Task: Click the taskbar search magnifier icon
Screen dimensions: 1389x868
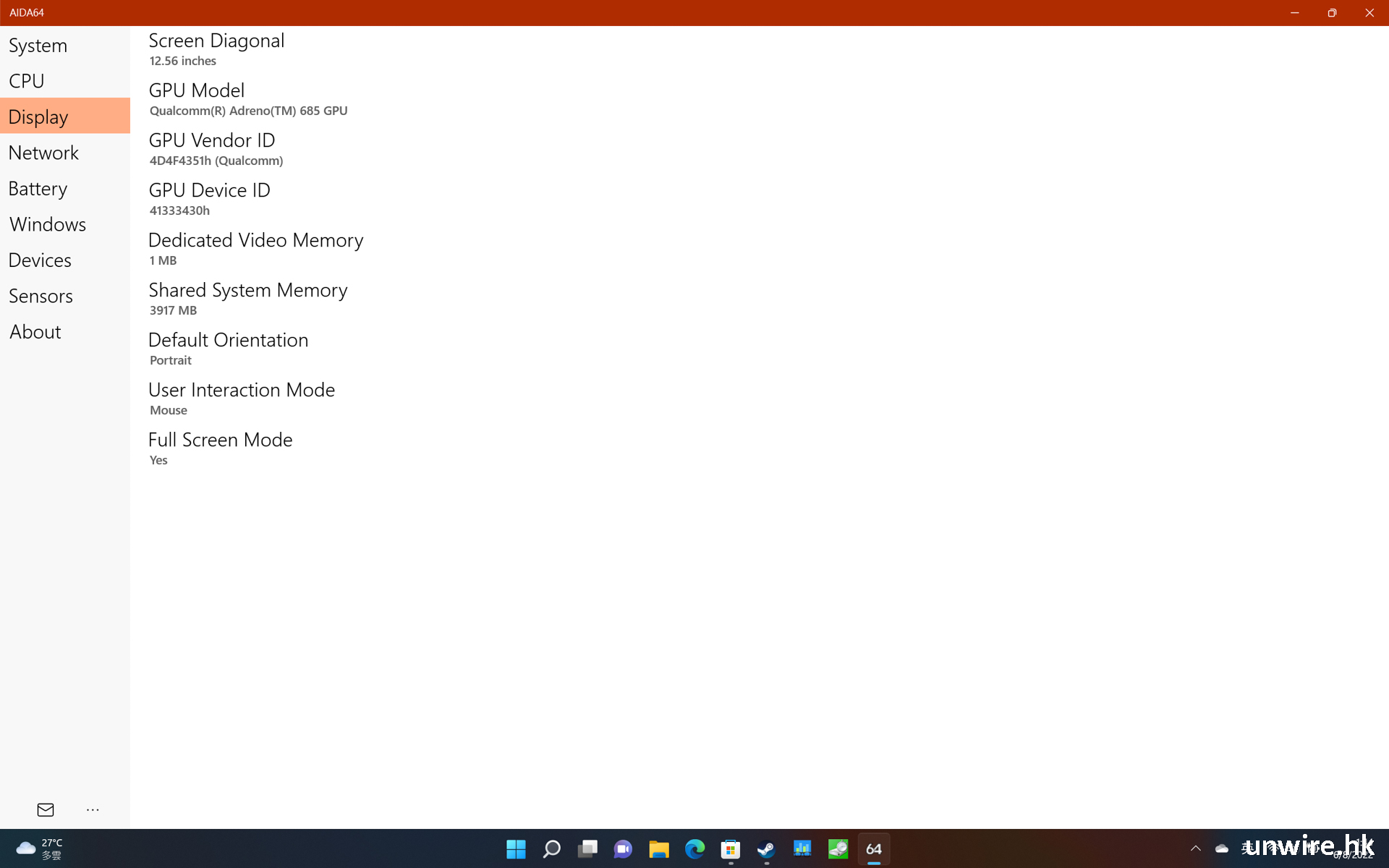Action: (551, 848)
